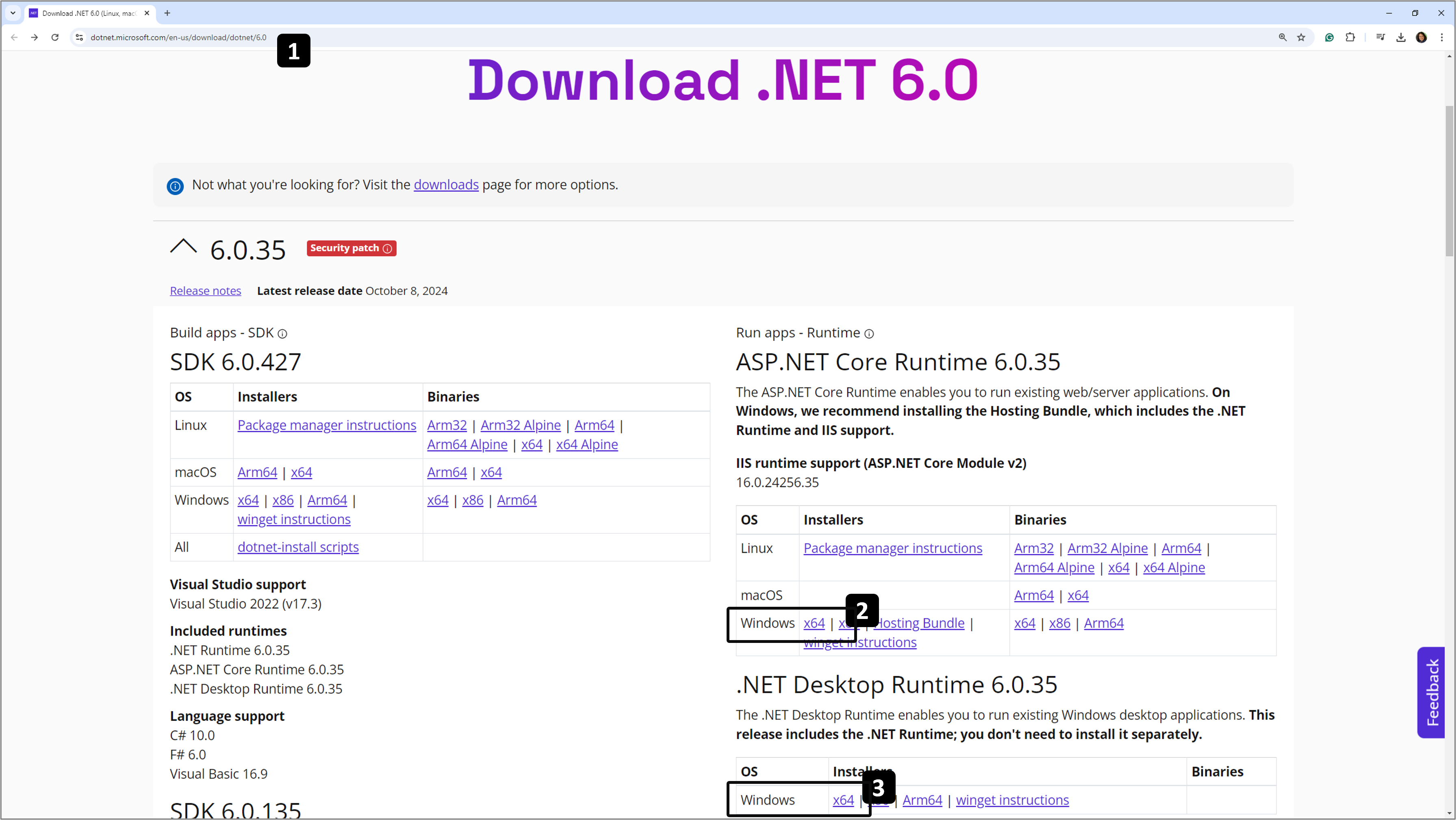The width and height of the screenshot is (1456, 820).
Task: Open the Release notes link
Action: point(205,291)
